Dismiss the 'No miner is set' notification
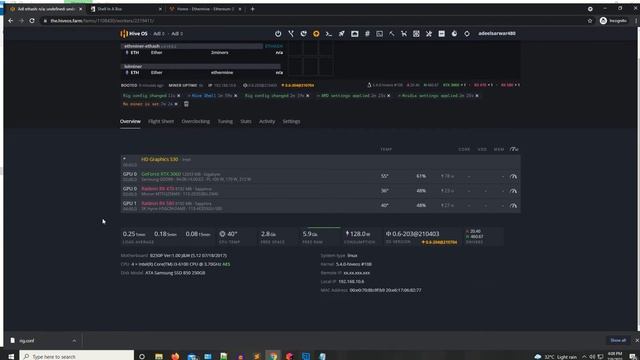 click(176, 104)
